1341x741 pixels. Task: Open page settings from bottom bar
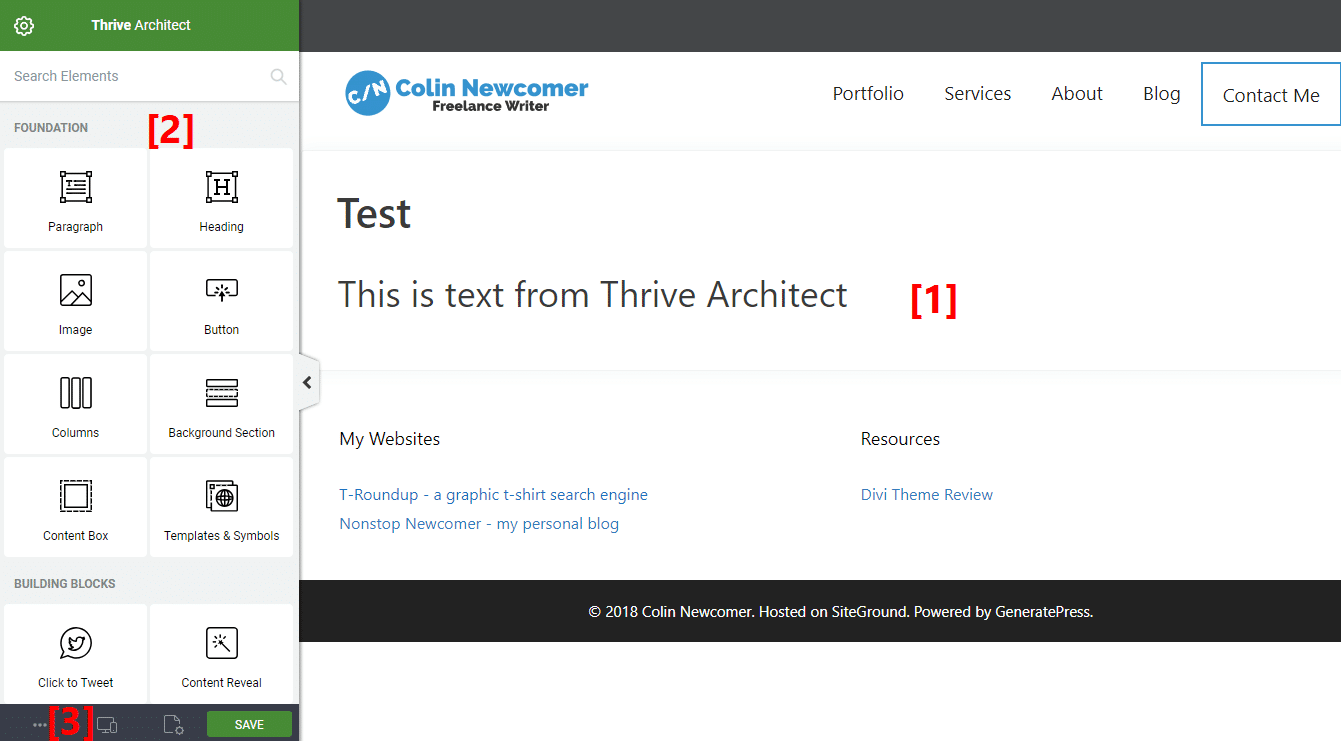(x=173, y=723)
